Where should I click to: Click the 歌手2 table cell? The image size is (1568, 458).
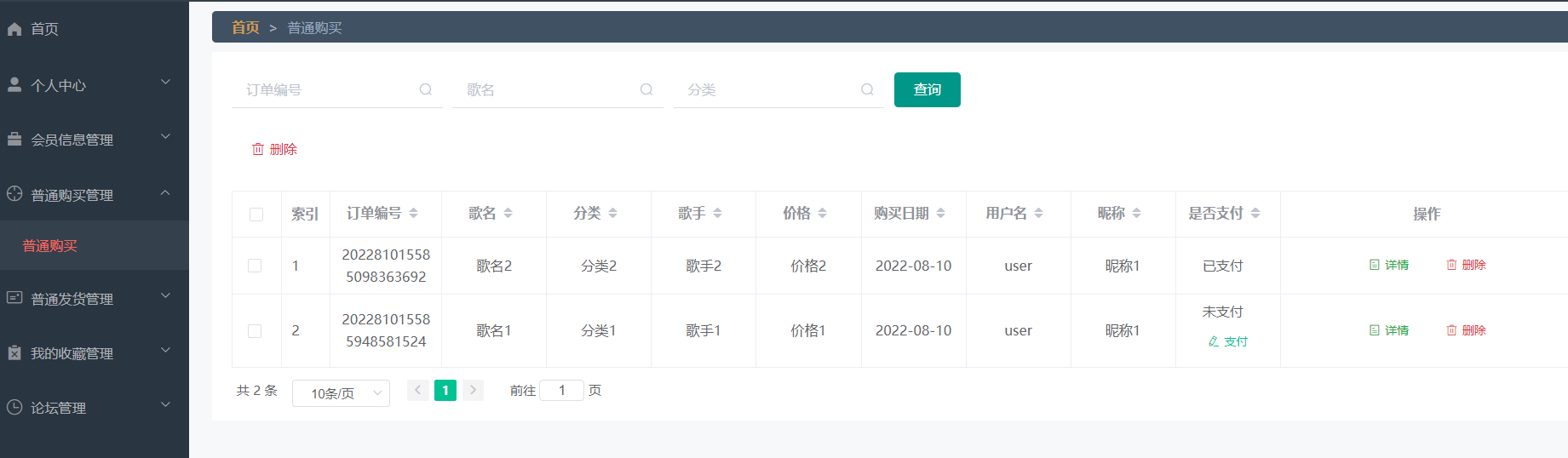coord(704,266)
